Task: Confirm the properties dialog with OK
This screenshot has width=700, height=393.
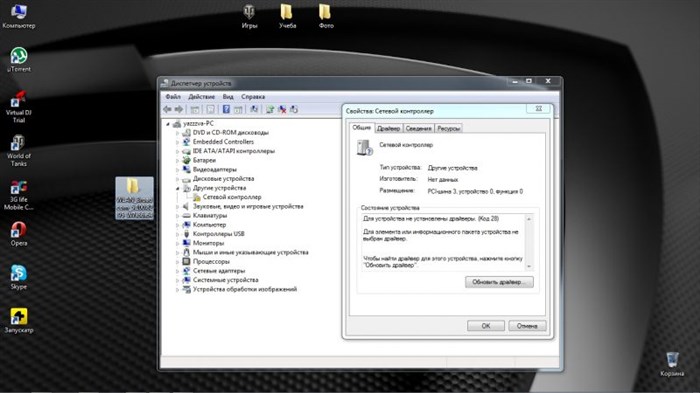Action: 486,326
